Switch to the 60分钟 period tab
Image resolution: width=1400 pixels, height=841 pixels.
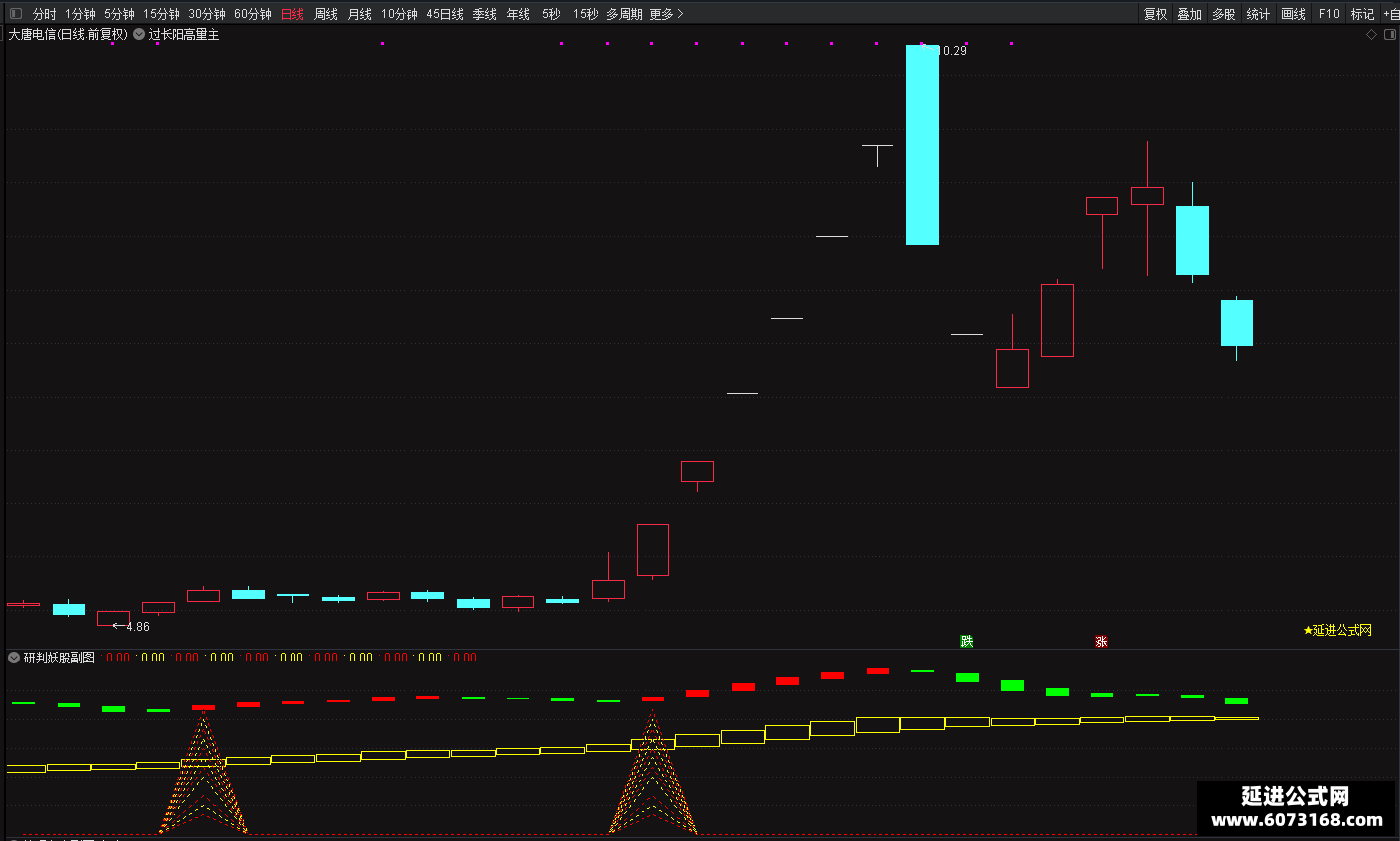pos(253,14)
